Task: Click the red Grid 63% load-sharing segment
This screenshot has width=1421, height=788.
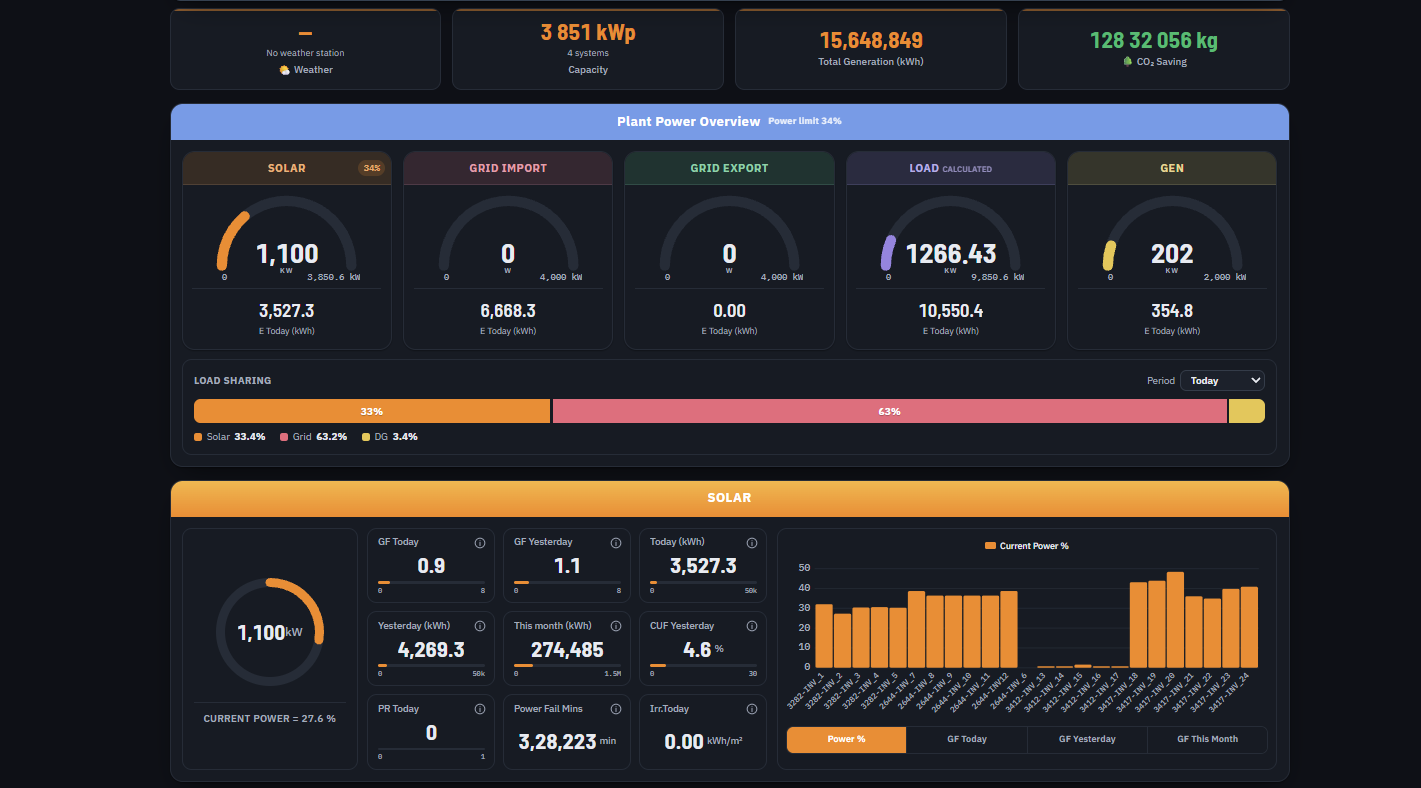Action: (x=890, y=411)
